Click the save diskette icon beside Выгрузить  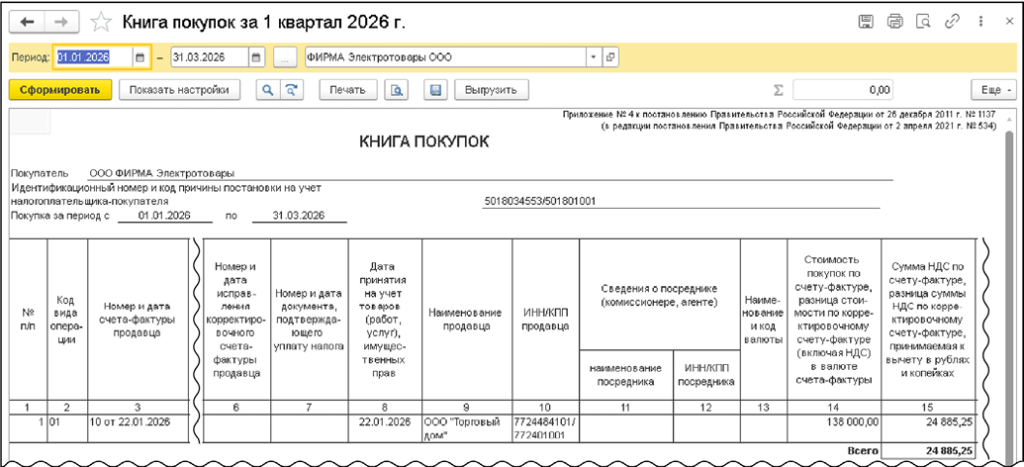click(x=435, y=90)
